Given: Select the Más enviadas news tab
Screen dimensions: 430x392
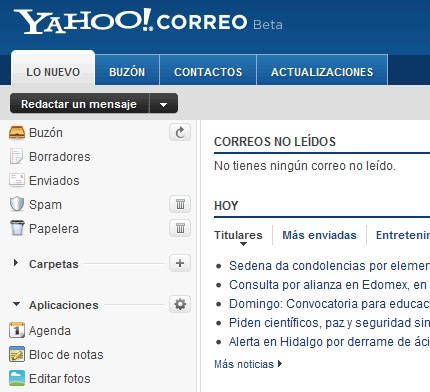Looking at the screenshot, I should [319, 235].
